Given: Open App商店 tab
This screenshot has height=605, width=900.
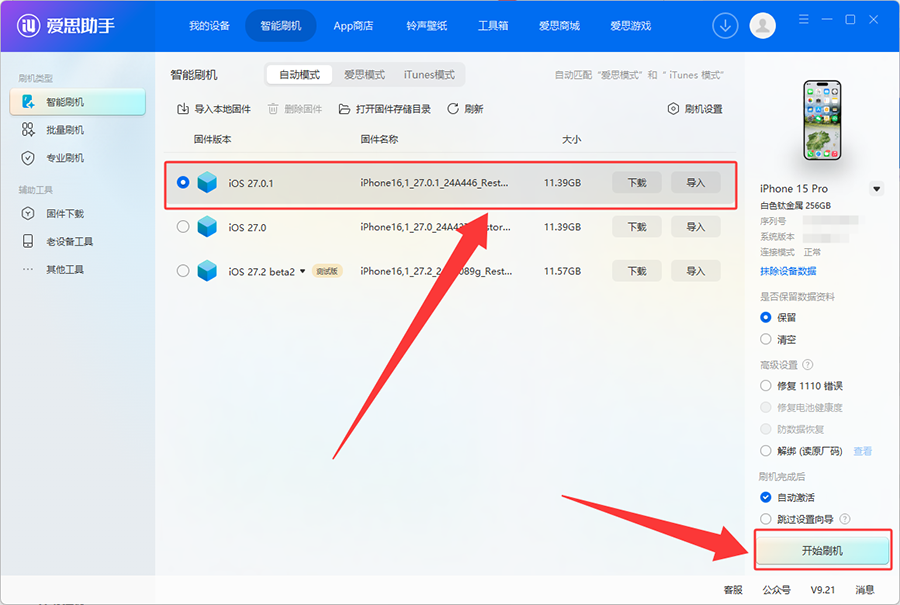Looking at the screenshot, I should tap(353, 26).
